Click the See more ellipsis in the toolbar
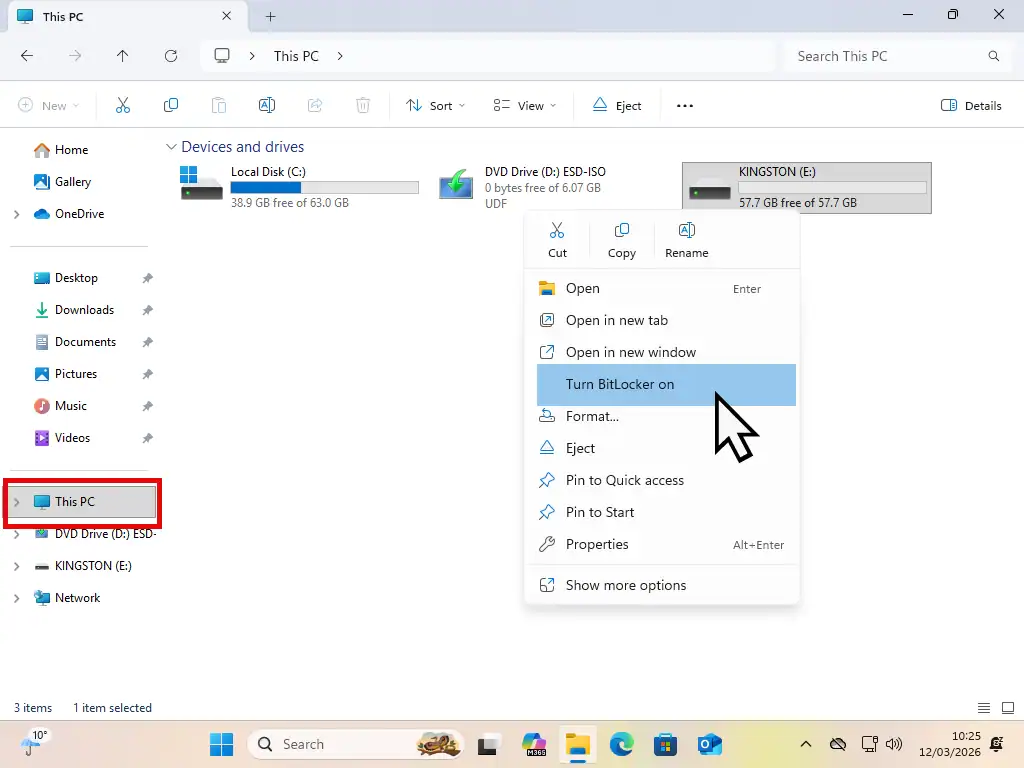 [684, 105]
